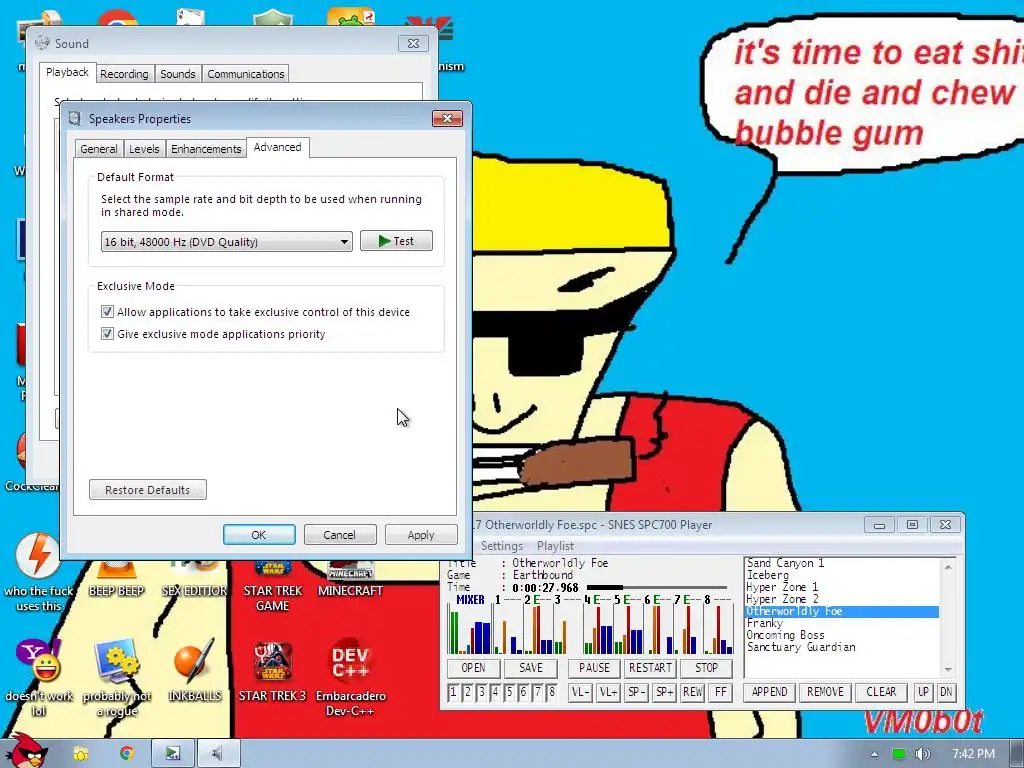Click the volume icon in the system tray
Viewport: 1024px width, 768px height.
pyautogui.click(x=923, y=754)
